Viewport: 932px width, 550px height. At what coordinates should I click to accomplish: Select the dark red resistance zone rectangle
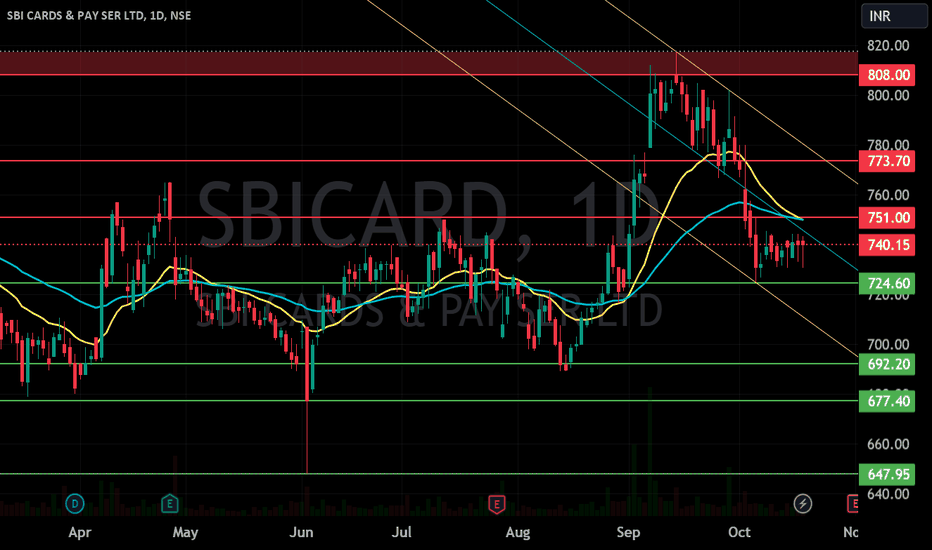tap(429, 63)
